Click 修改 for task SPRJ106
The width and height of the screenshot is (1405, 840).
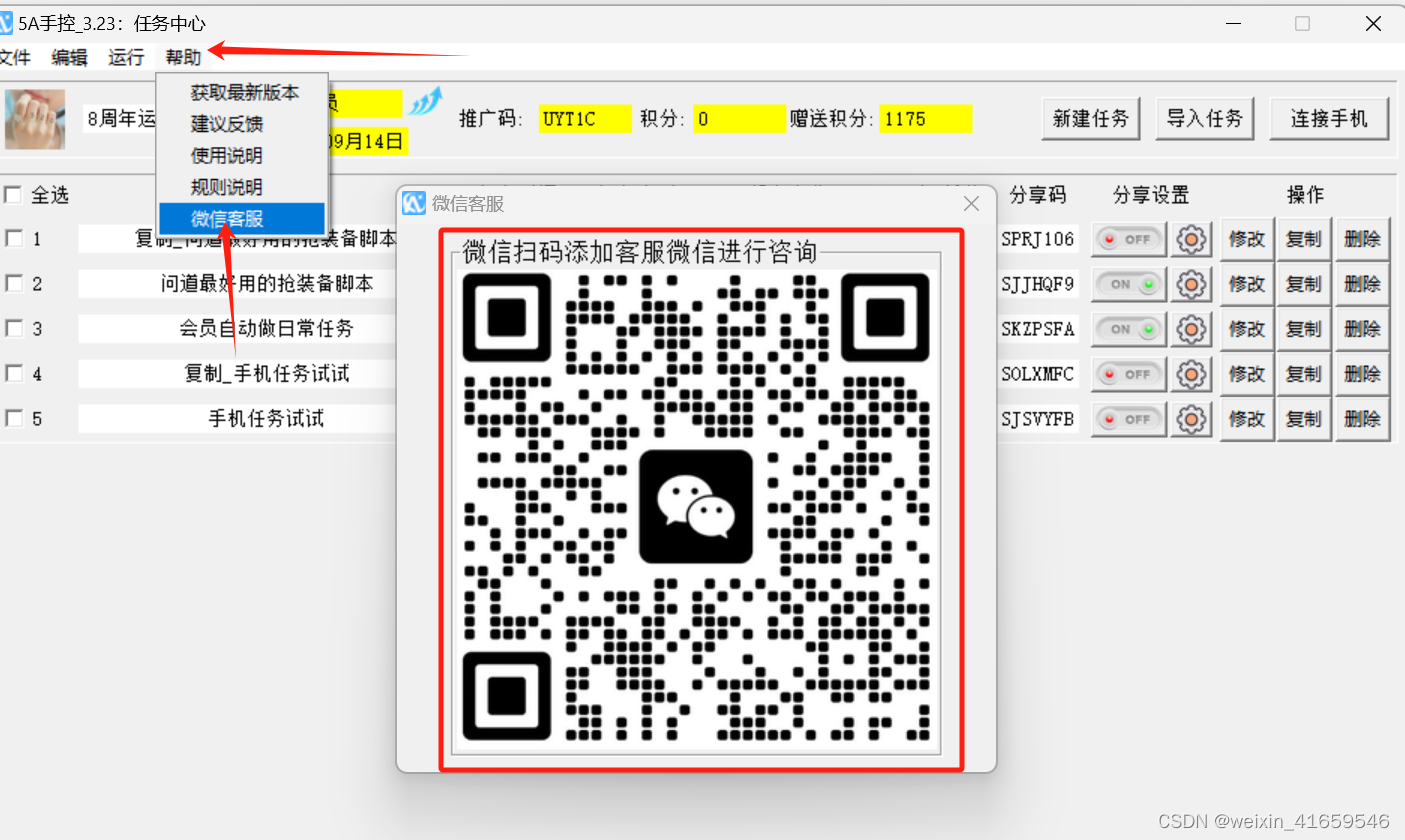[1247, 240]
